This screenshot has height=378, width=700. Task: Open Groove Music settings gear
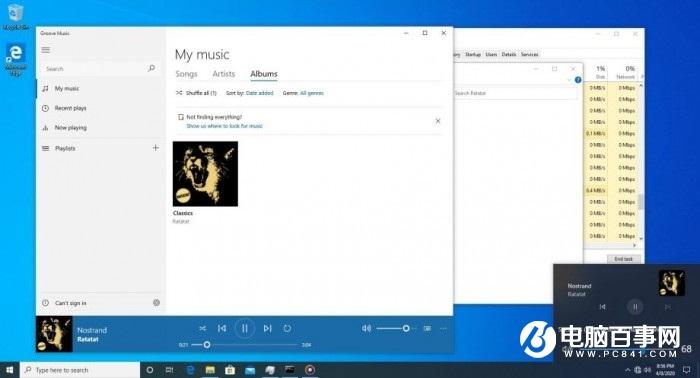tap(156, 303)
